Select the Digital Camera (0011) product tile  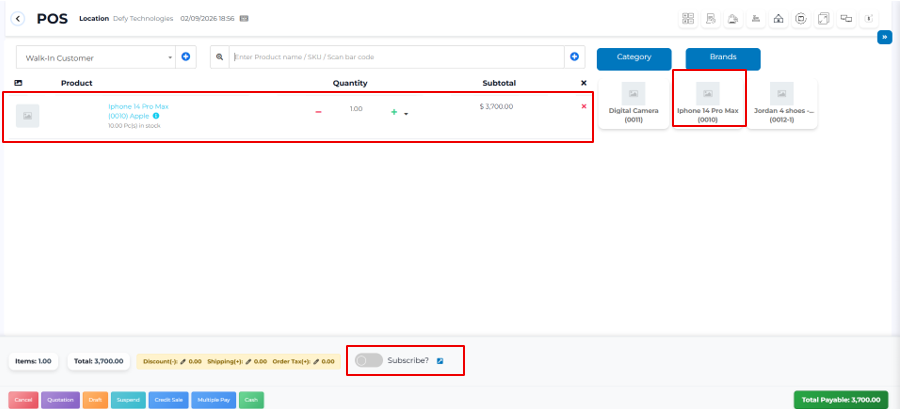[634, 106]
